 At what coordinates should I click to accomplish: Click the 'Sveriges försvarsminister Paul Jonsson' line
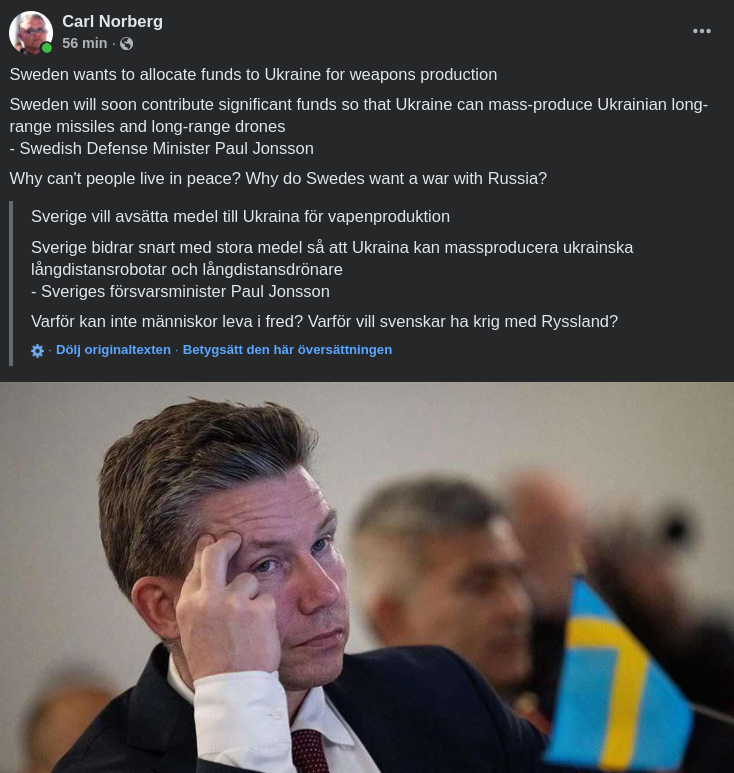pos(180,291)
